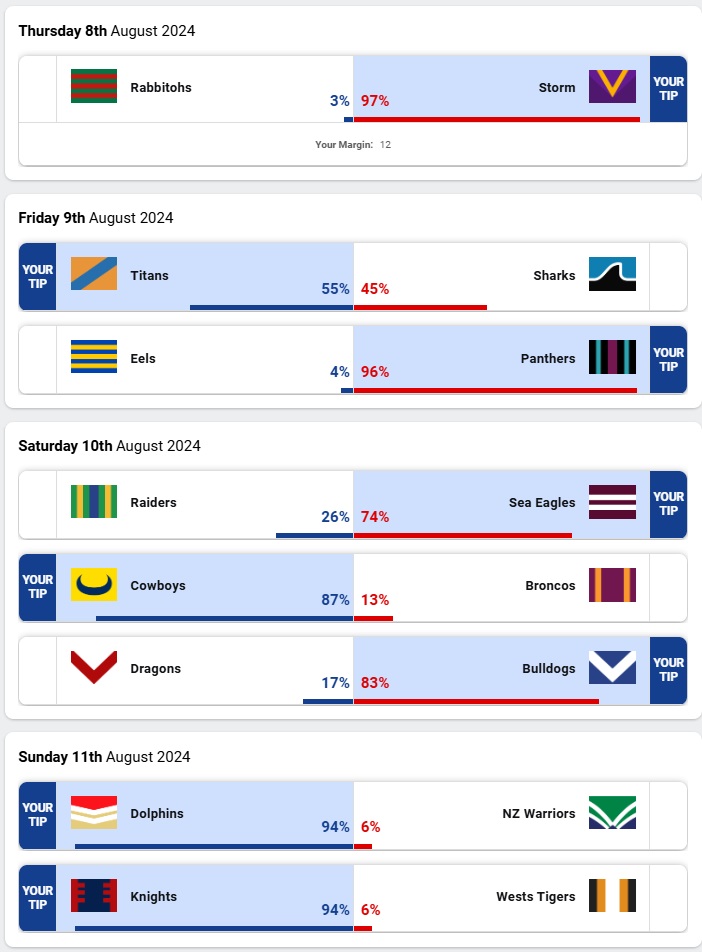Tip the Sharks via empty tip box
Screen dimensions: 702x952
click(x=668, y=276)
